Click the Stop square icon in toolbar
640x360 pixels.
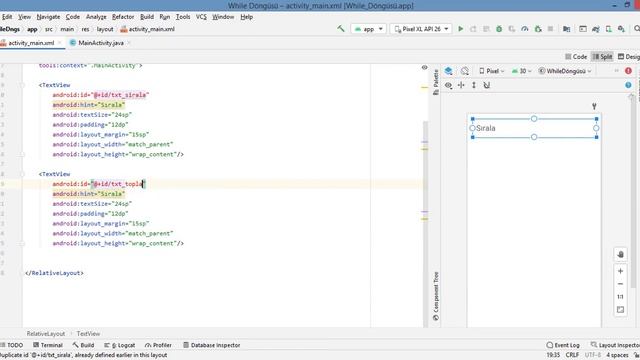[x=550, y=29]
